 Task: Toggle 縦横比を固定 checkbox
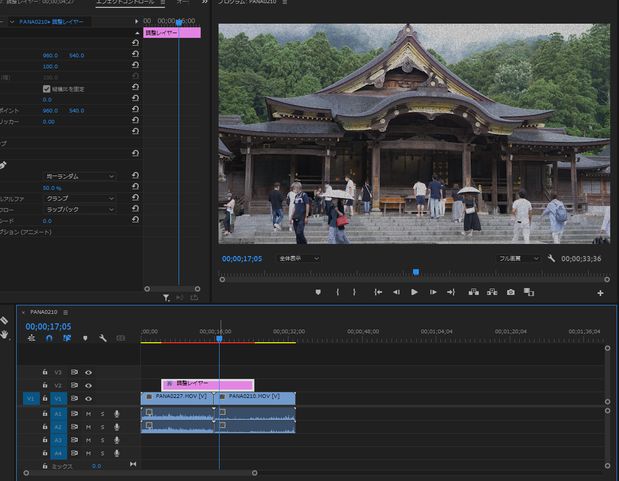[x=46, y=89]
